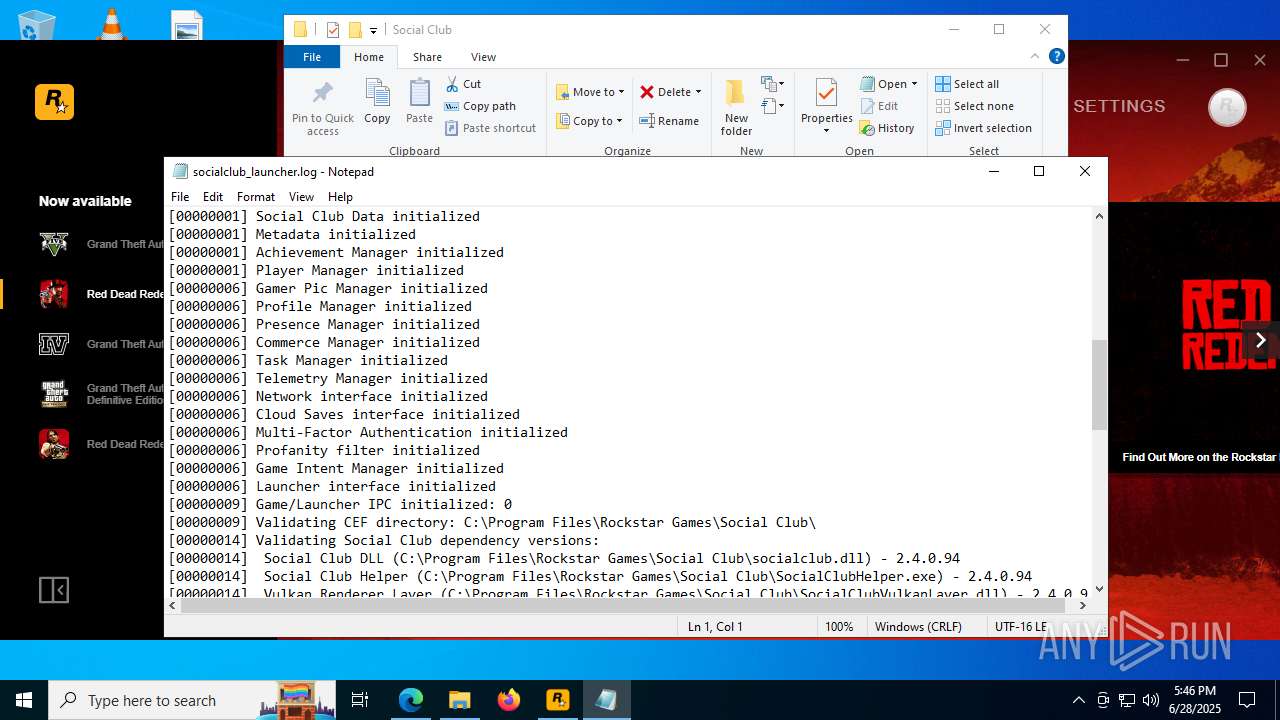The width and height of the screenshot is (1280, 720).
Task: Open Explorer help question mark icon
Action: tap(1056, 56)
